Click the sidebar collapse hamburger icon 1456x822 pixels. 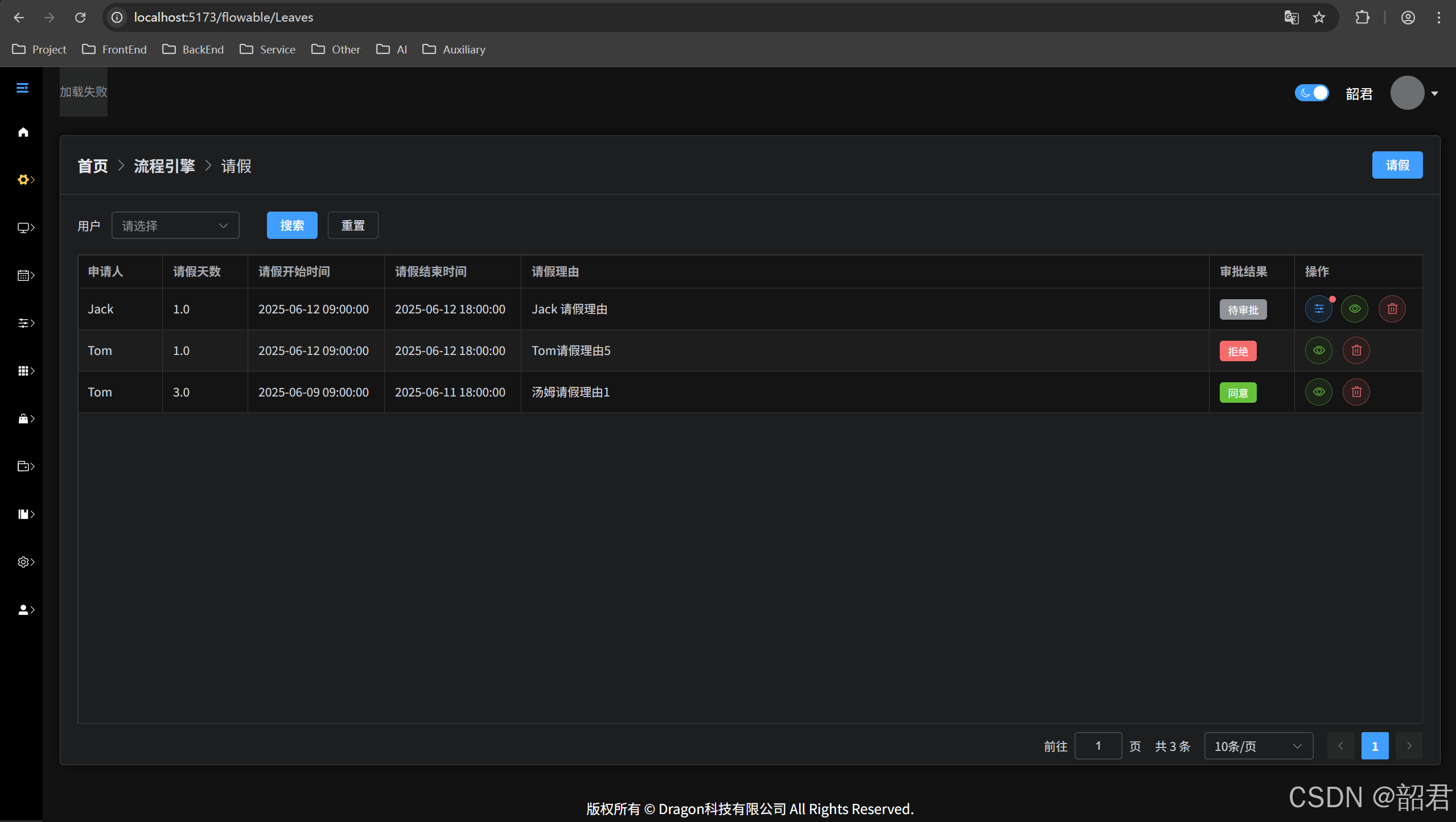[22, 88]
